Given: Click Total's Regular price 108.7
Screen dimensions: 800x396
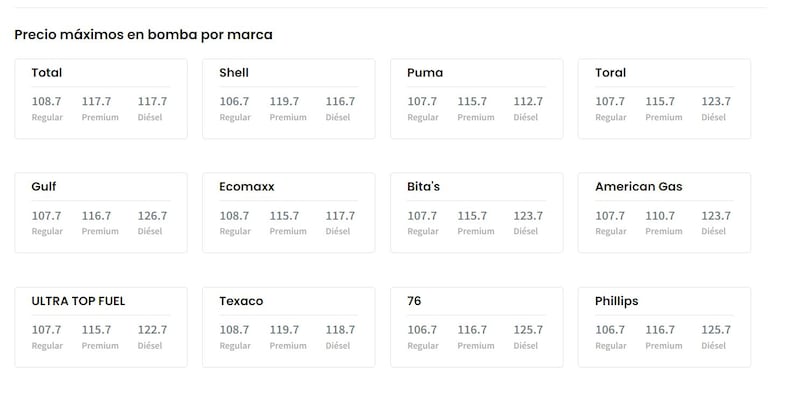Looking at the screenshot, I should click(46, 102).
